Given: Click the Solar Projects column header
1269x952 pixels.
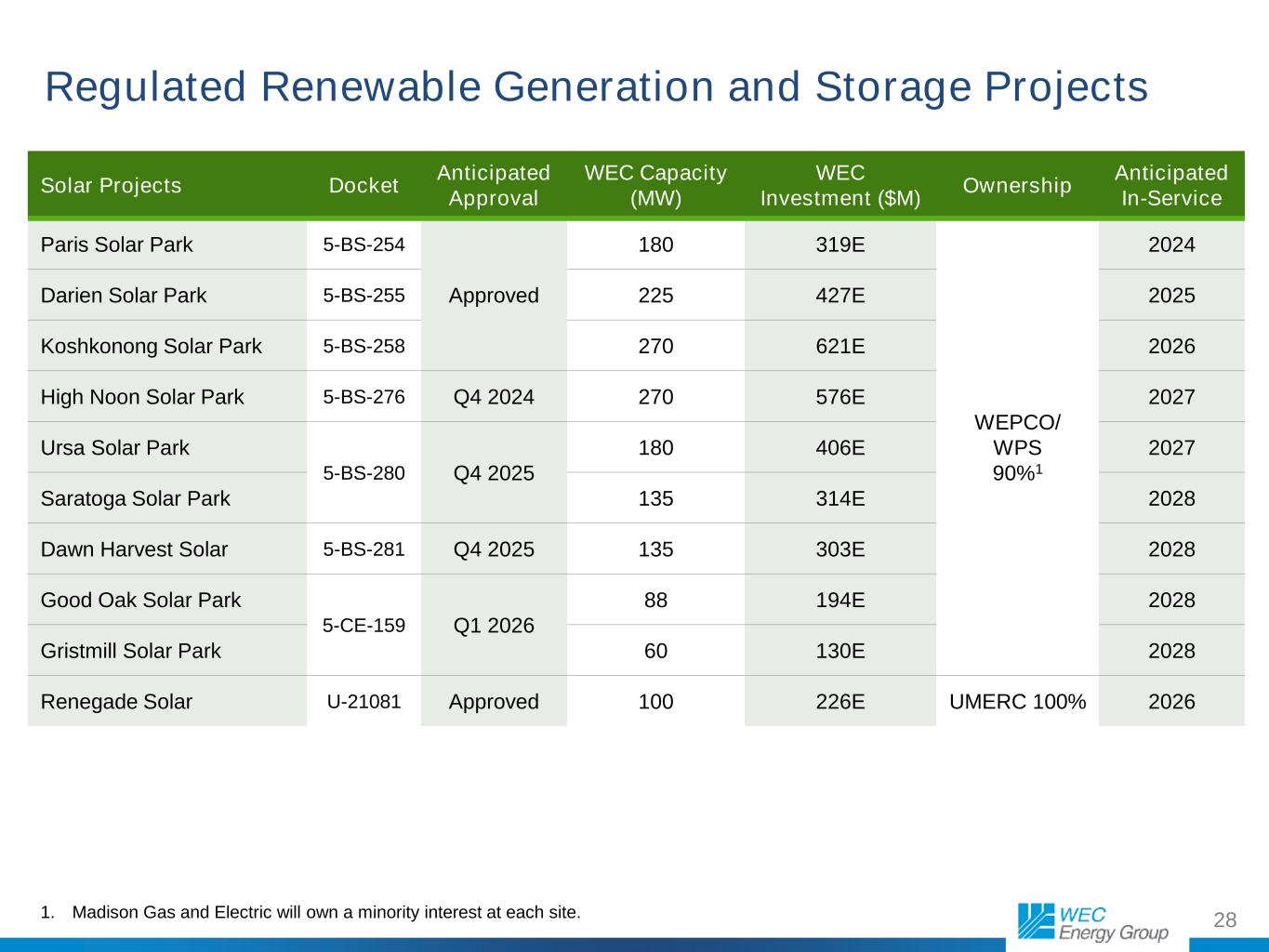Looking at the screenshot, I should point(112,186).
